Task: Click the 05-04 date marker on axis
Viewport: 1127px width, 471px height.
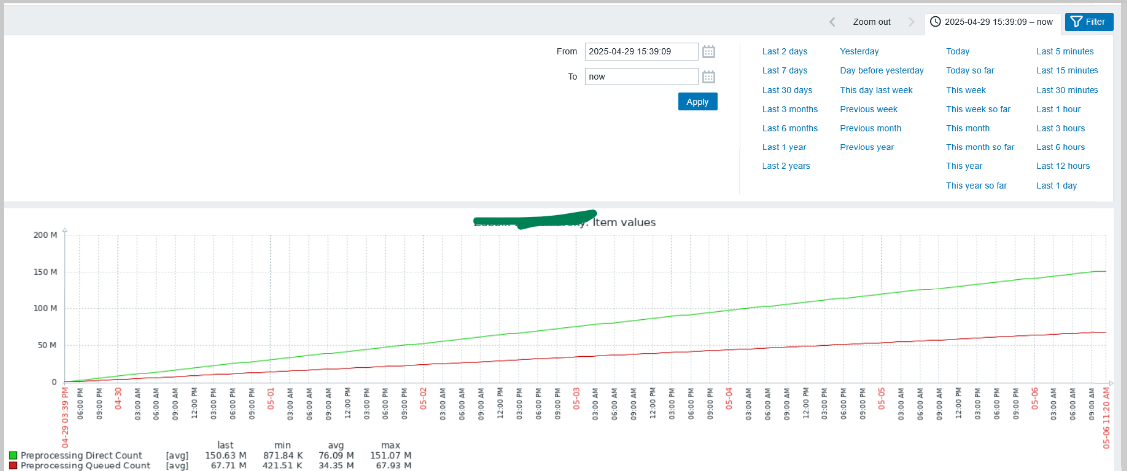Action: [729, 399]
